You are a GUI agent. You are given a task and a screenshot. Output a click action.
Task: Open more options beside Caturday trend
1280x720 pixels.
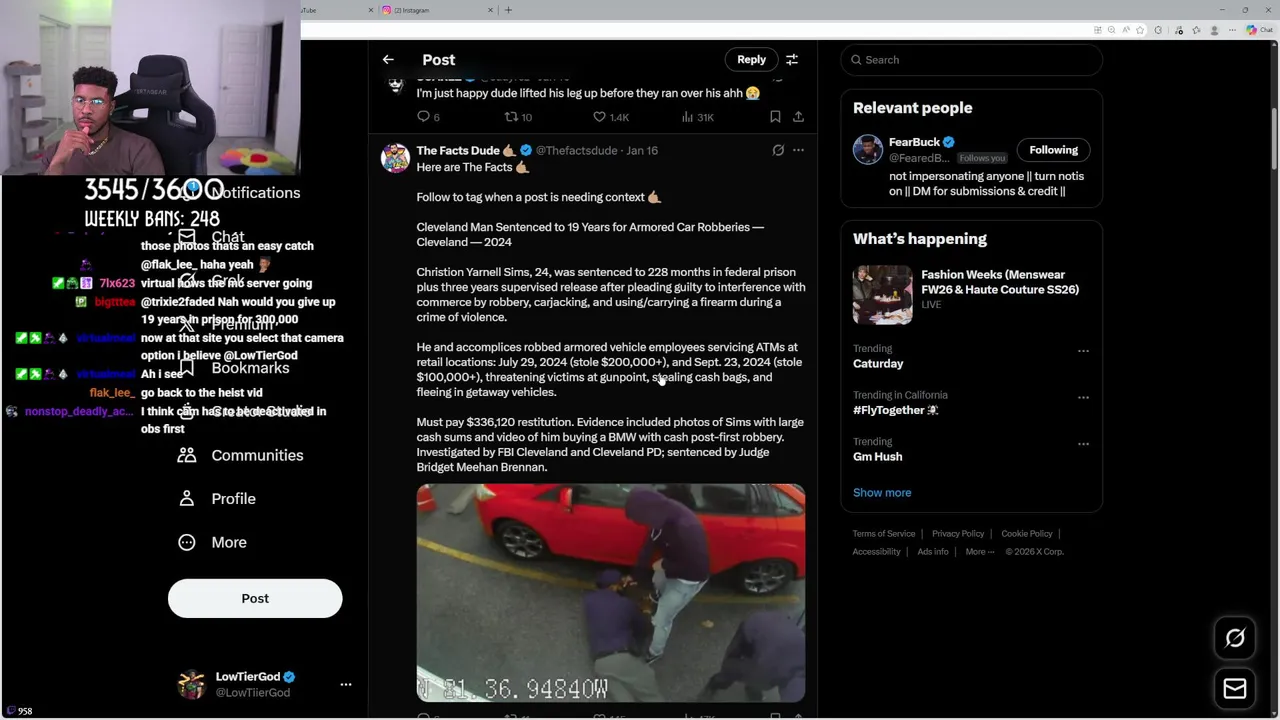point(1083,351)
